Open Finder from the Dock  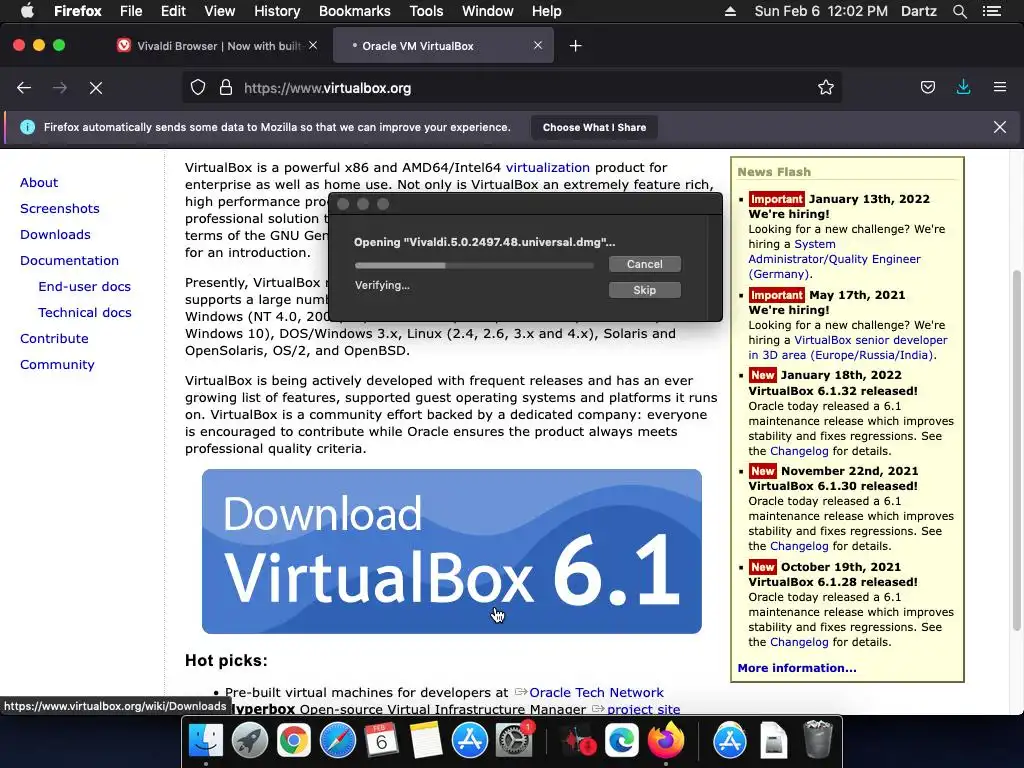pos(206,740)
